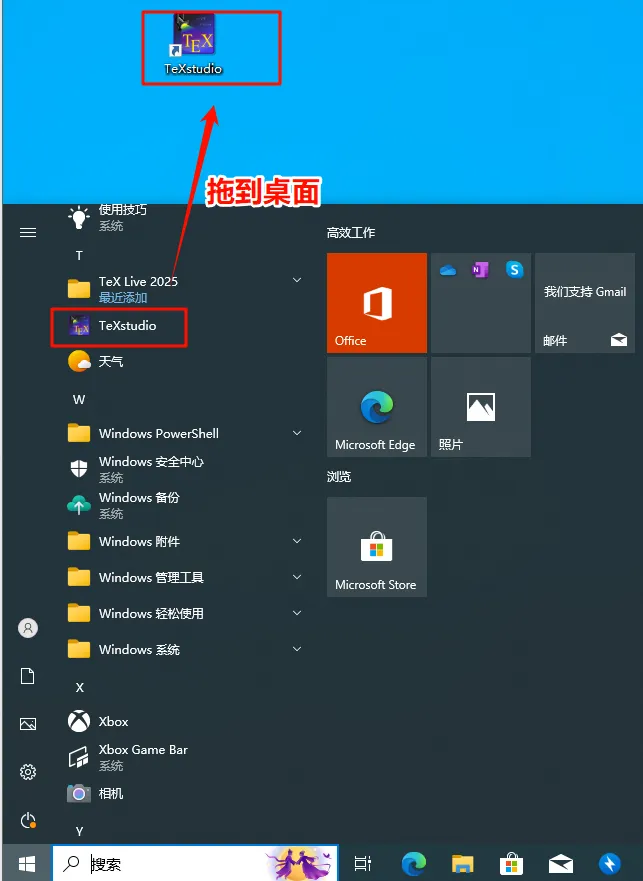Click the hamburger menu in Start sidebar
The image size is (643, 881).
28,232
